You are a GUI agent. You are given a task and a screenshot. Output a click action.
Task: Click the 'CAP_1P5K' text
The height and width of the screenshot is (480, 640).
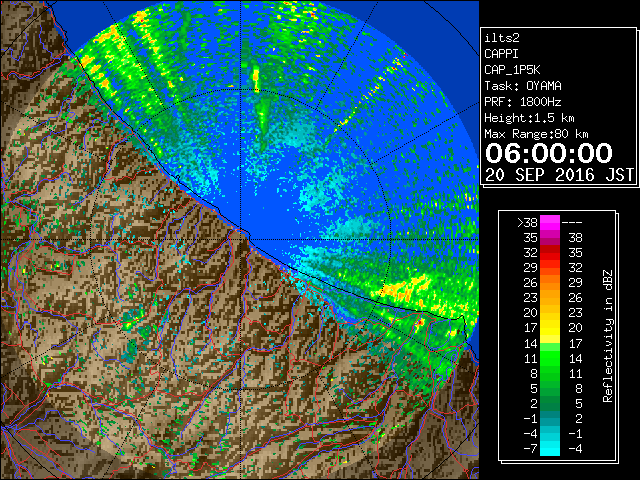click(x=512, y=70)
